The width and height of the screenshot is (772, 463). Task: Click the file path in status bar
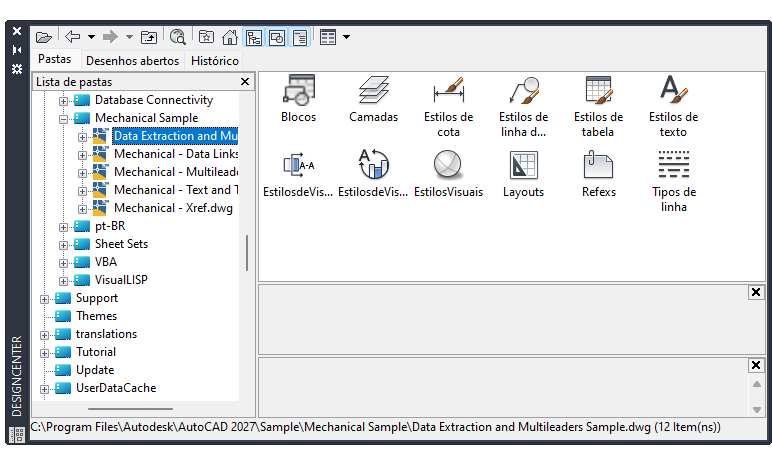pyautogui.click(x=375, y=427)
